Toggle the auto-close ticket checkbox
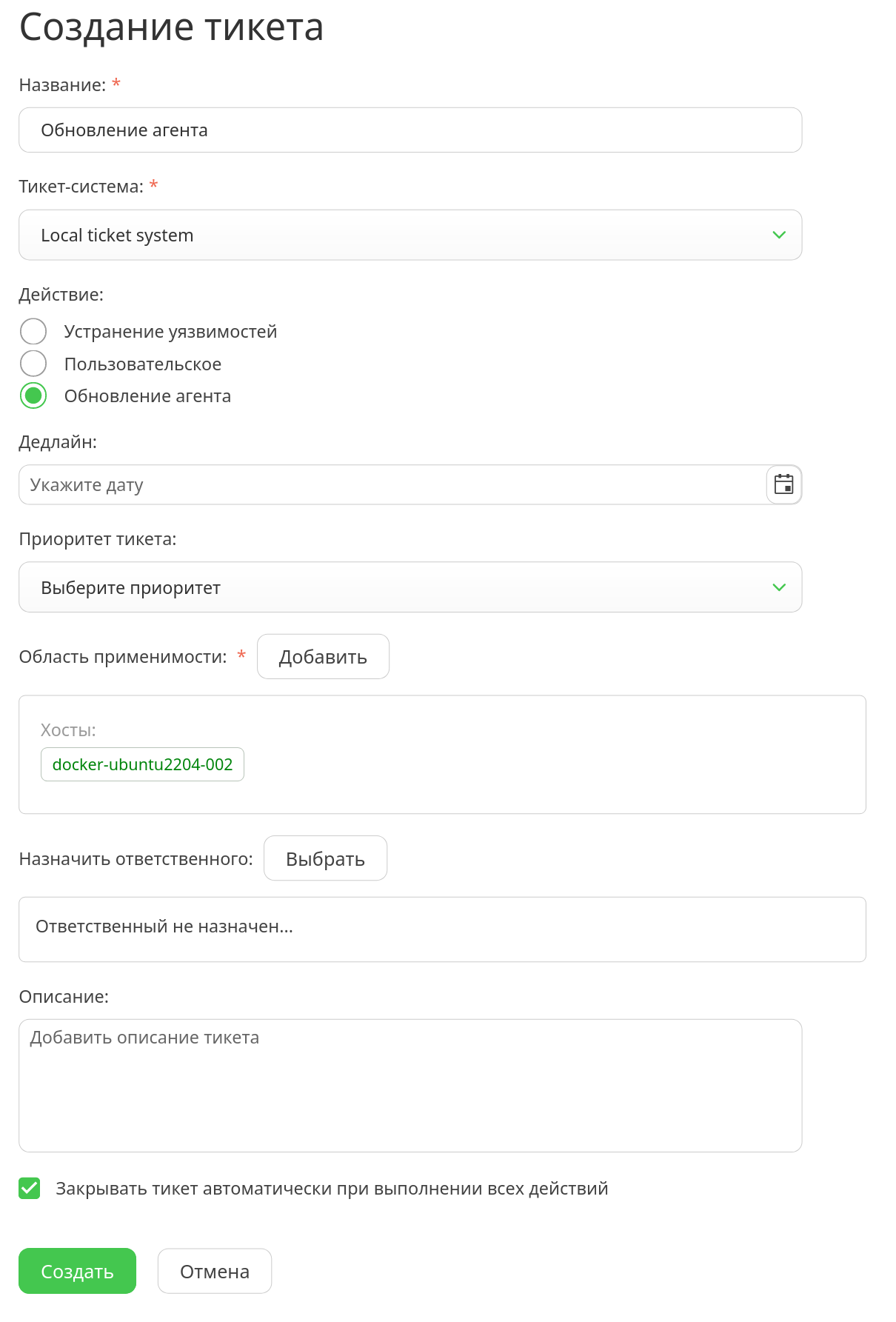The width and height of the screenshot is (896, 1322). 30,1189
